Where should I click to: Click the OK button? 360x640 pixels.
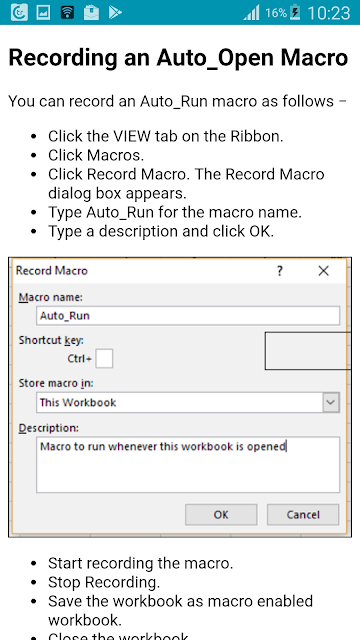tap(221, 515)
